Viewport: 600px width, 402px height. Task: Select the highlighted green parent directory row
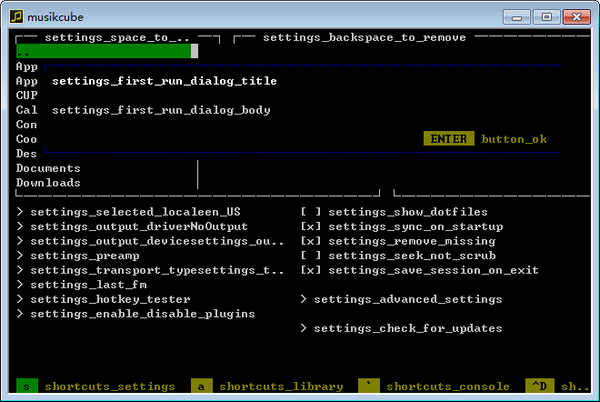(105, 52)
